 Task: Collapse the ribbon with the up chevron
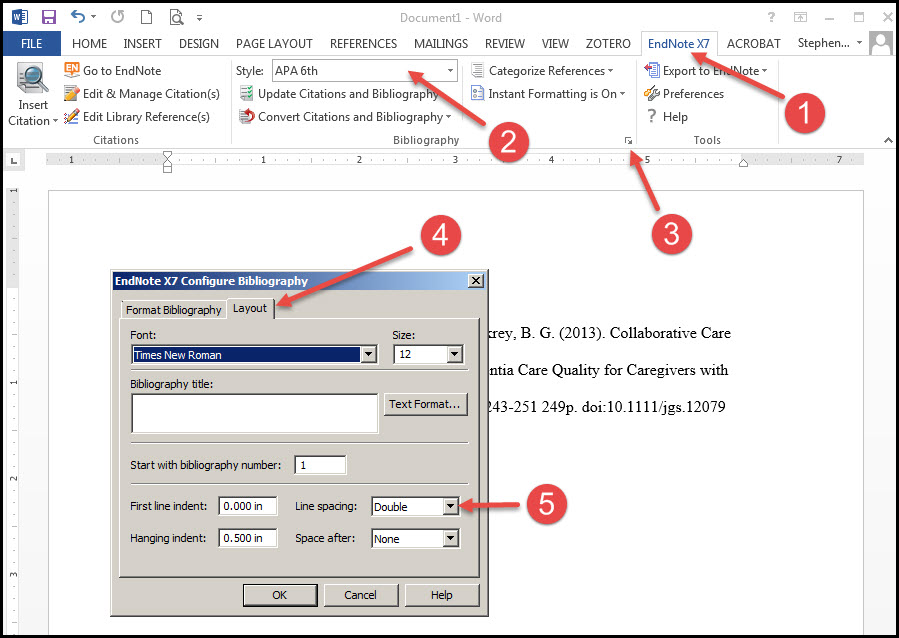888,140
